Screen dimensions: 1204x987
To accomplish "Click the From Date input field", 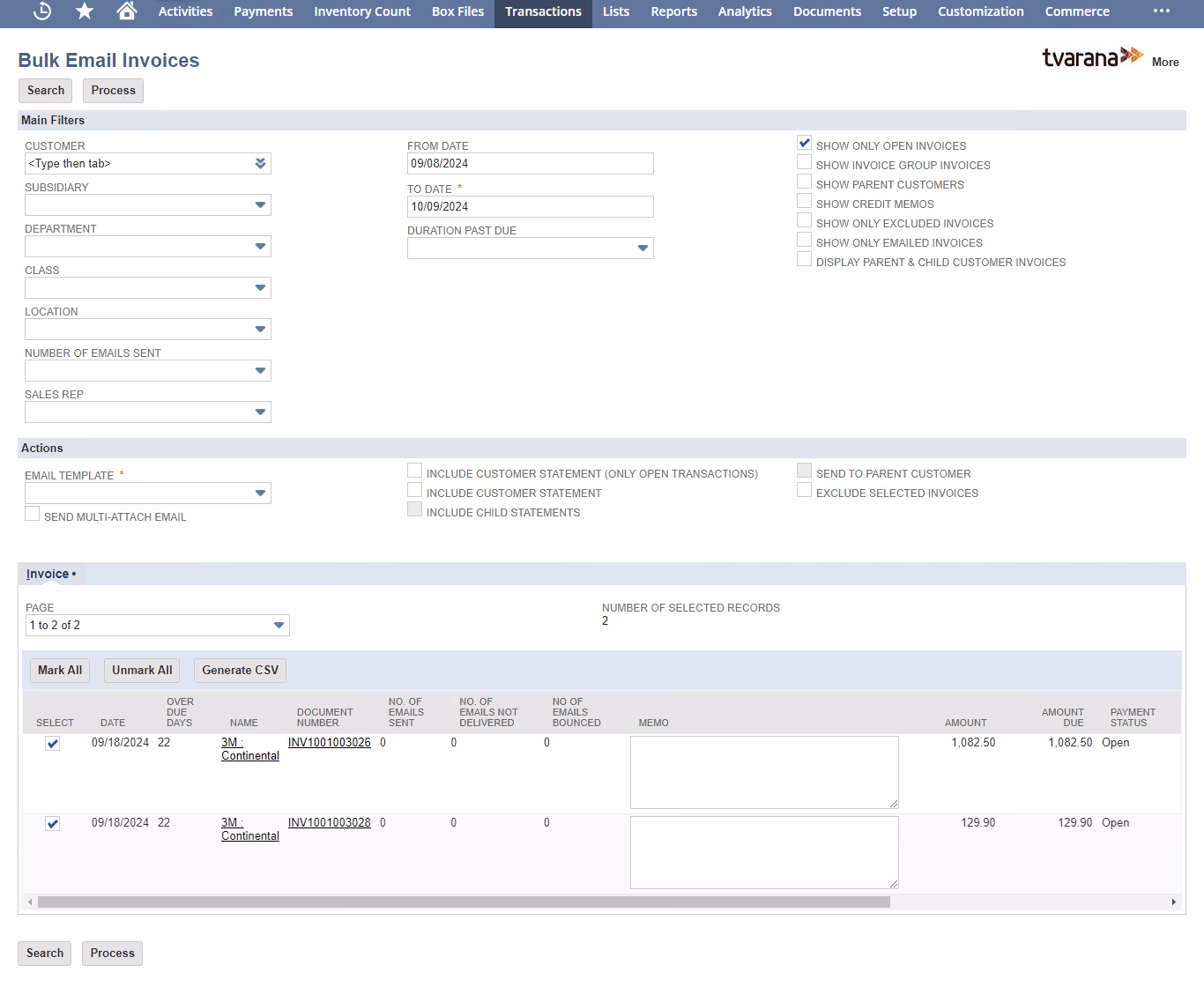I will pos(531,163).
